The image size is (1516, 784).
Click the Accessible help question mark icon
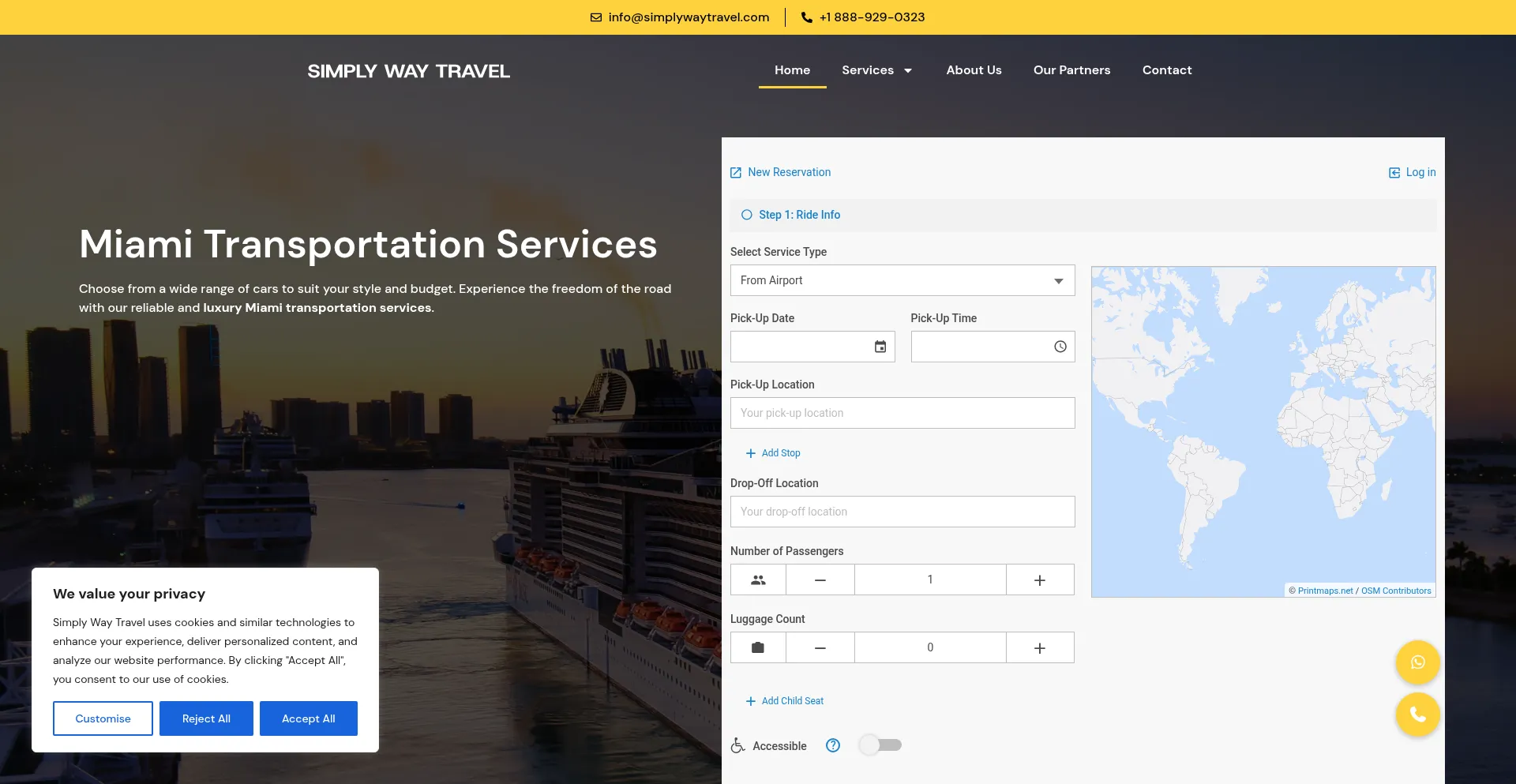tap(832, 745)
